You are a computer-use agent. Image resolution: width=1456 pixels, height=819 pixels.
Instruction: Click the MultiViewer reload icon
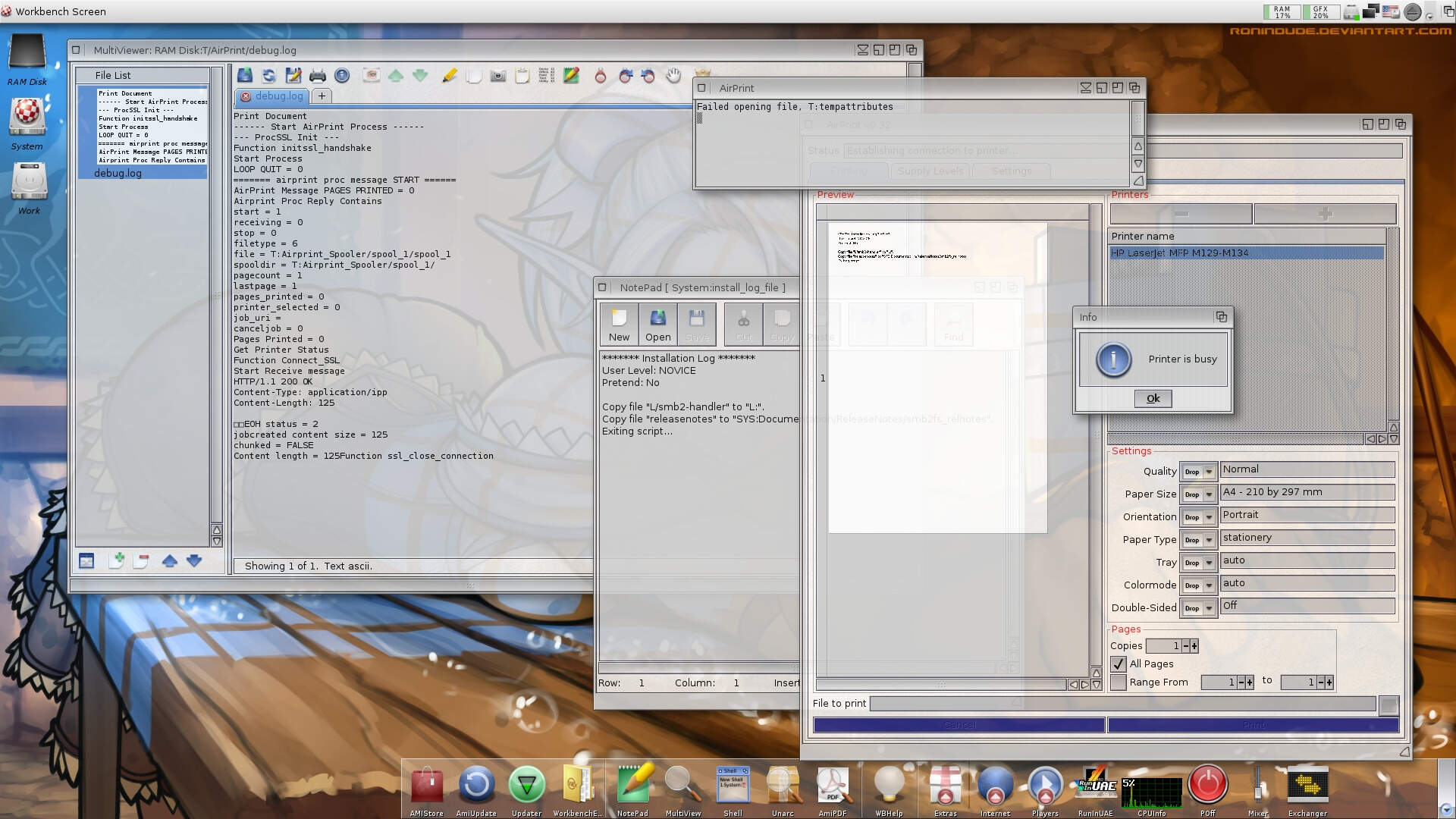[x=269, y=75]
